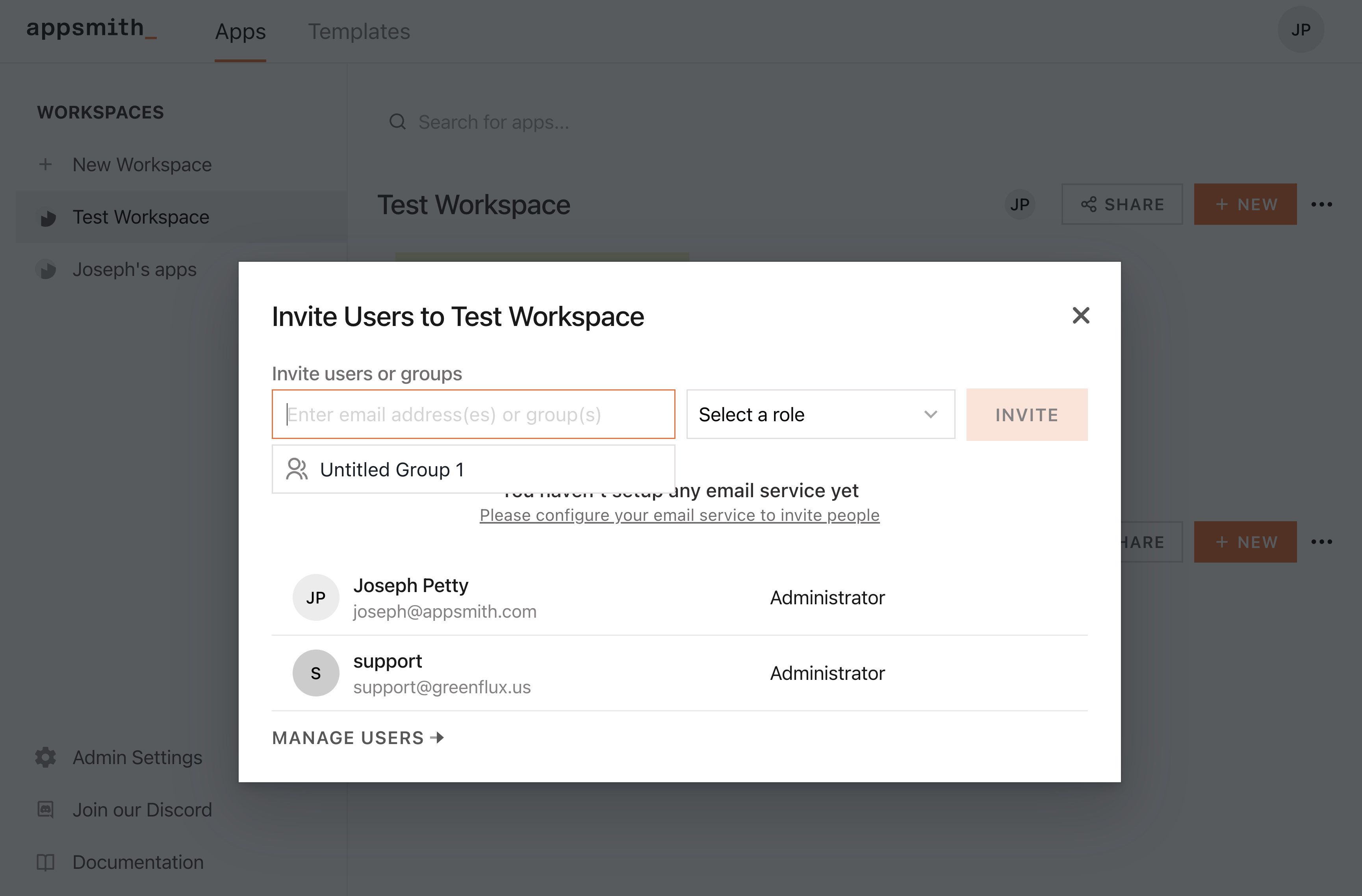Click the Admin Settings gear icon
The height and width of the screenshot is (896, 1362).
tap(45, 757)
